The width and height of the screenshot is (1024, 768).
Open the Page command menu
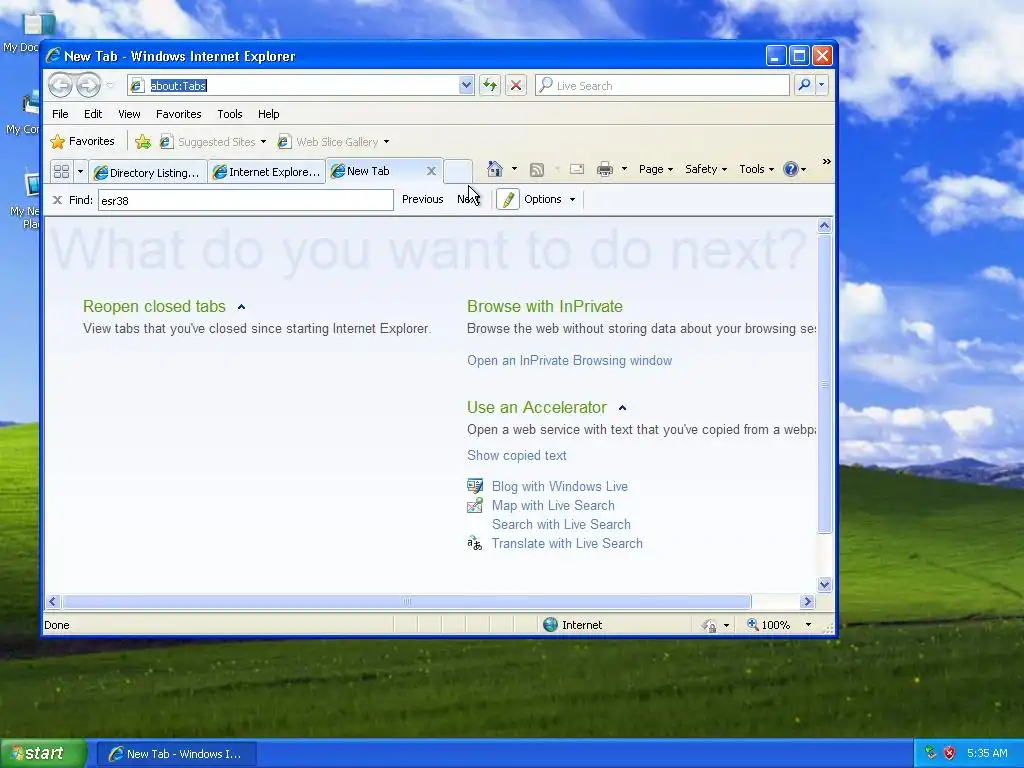[656, 169]
